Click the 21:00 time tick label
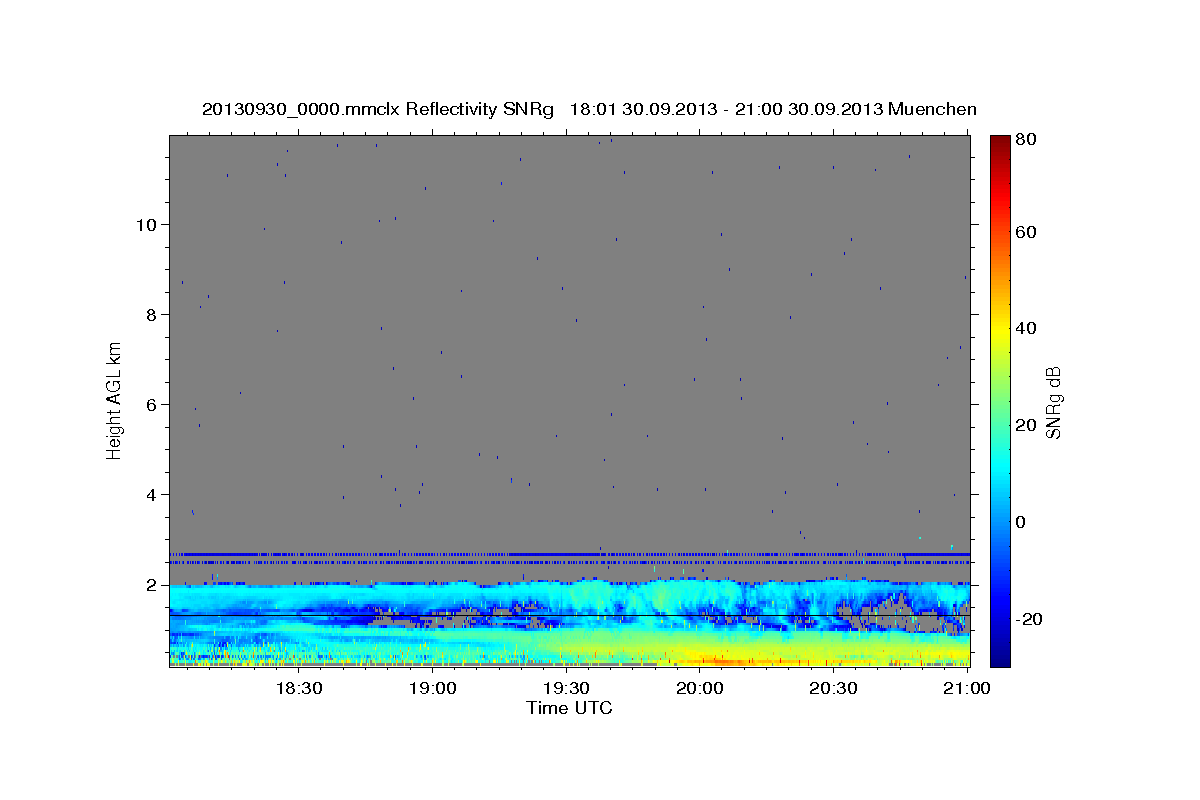Viewport: 1200px width, 800px height. [x=966, y=689]
